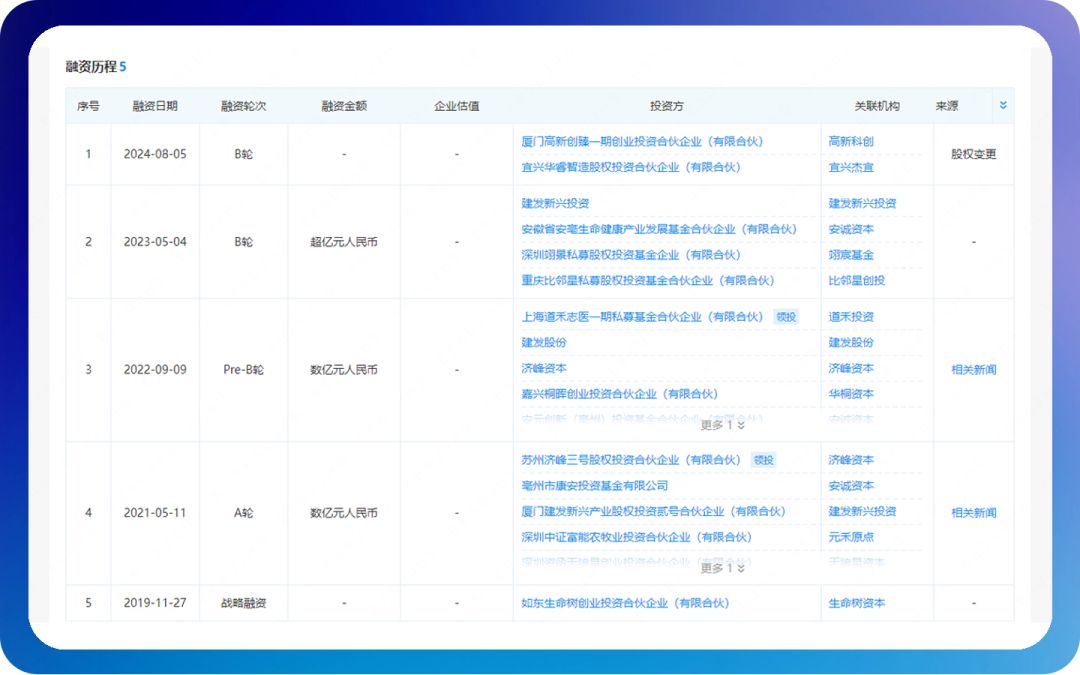Click 战略融资 round cell
1080x675 pixels.
[x=243, y=603]
